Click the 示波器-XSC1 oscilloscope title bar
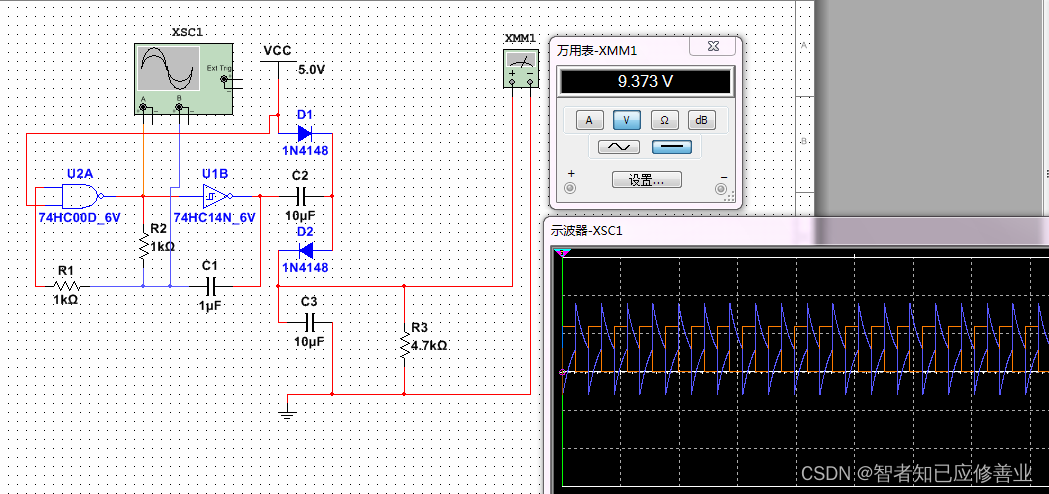 click(x=796, y=231)
